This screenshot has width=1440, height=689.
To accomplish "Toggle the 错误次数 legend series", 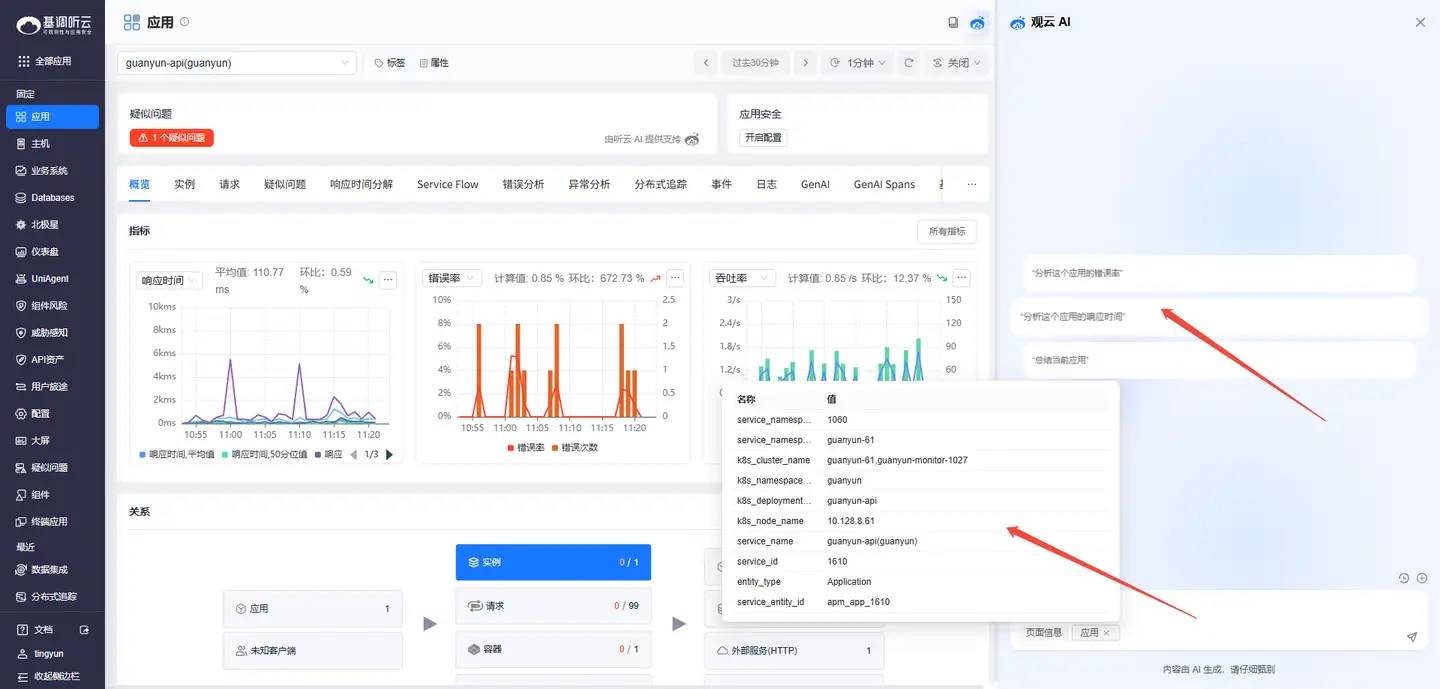I will click(578, 447).
